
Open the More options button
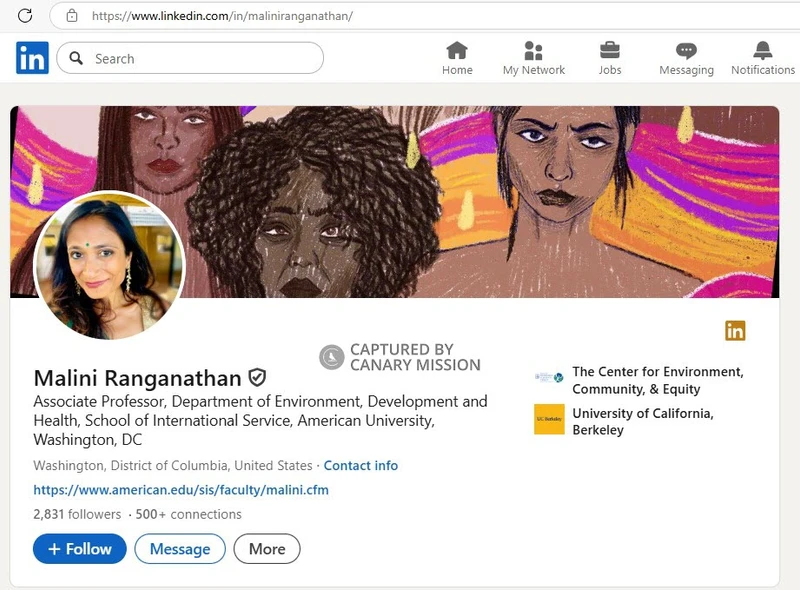coord(267,549)
